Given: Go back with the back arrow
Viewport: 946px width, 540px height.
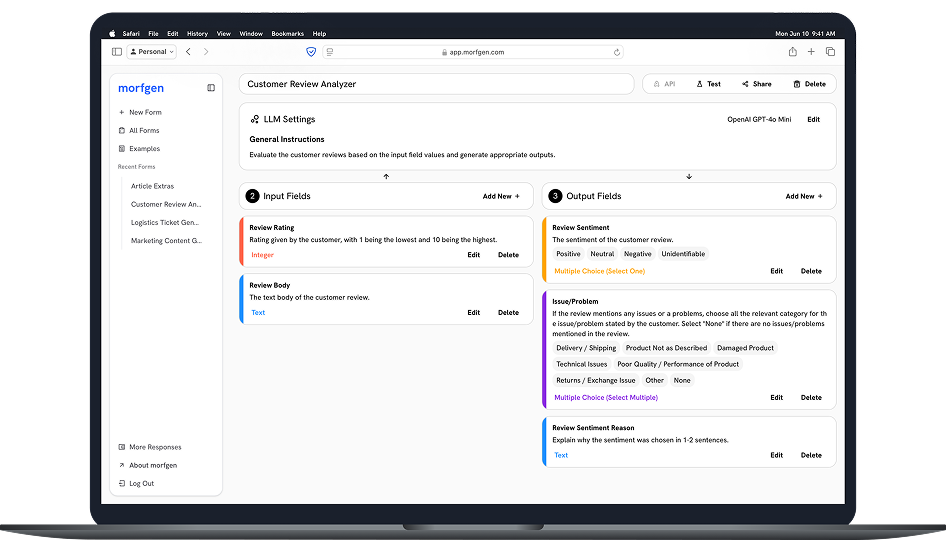Looking at the screenshot, I should (188, 52).
